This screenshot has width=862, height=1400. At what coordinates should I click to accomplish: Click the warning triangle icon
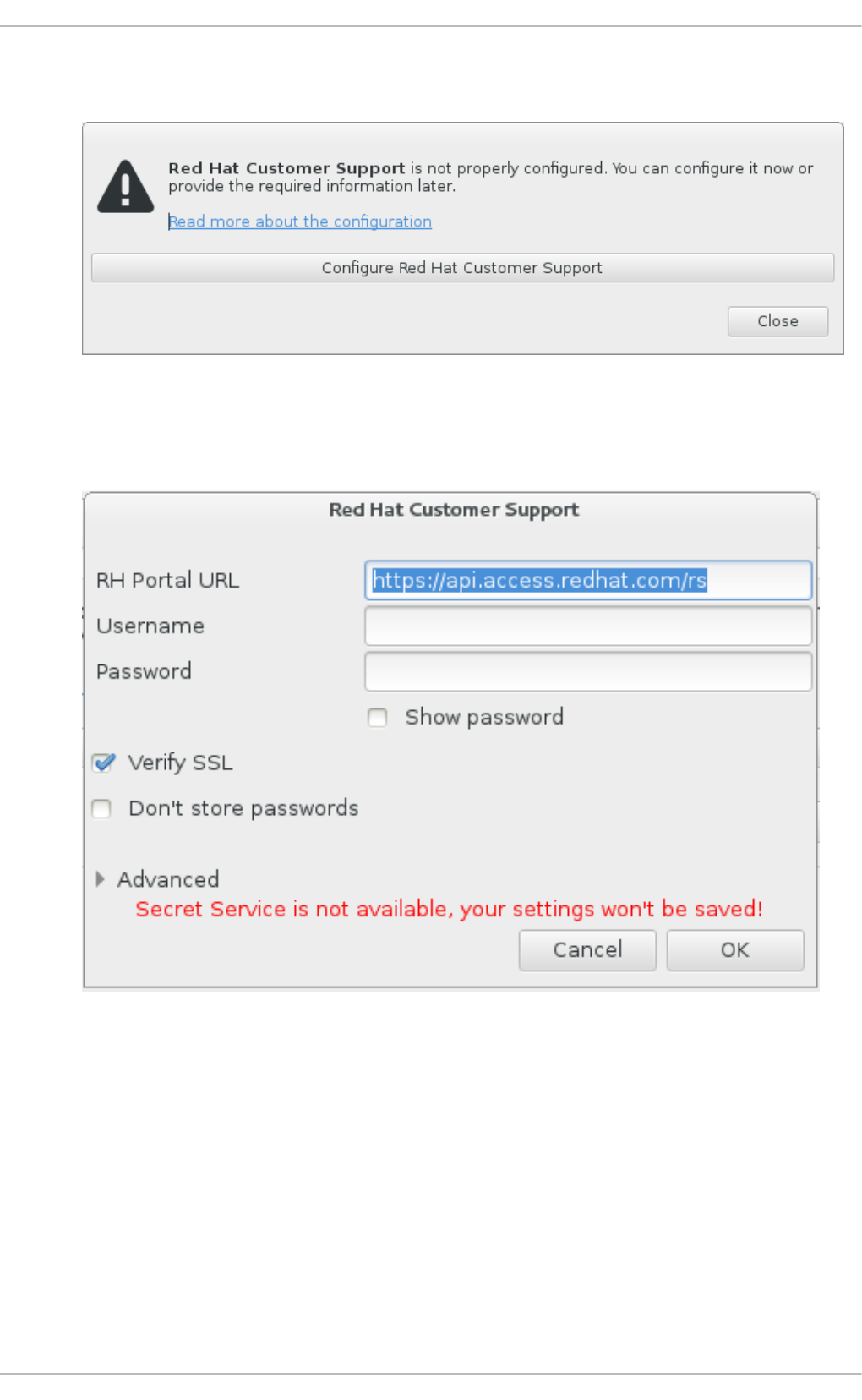[125, 188]
